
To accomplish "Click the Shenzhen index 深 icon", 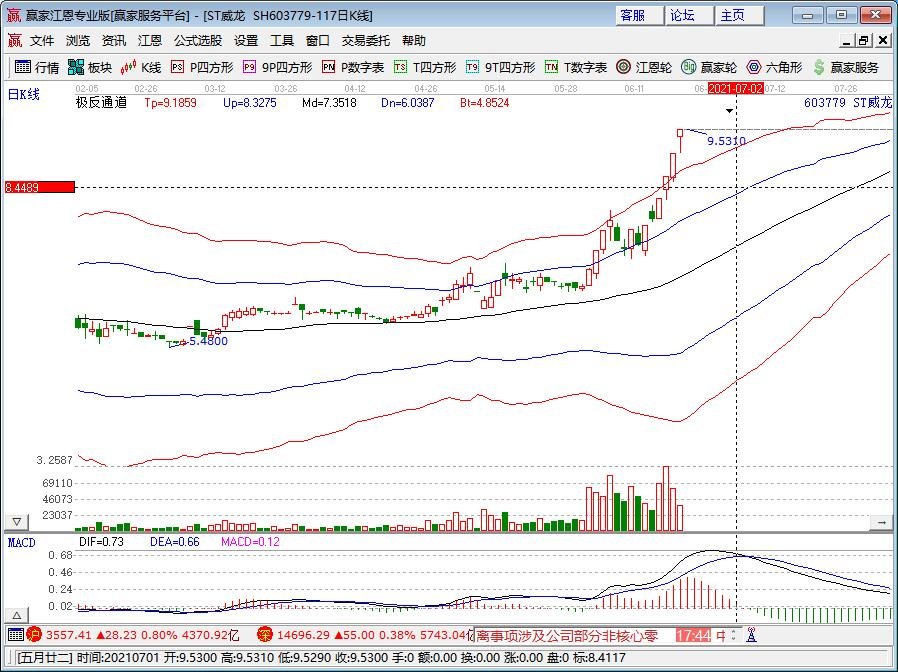I will pos(265,635).
